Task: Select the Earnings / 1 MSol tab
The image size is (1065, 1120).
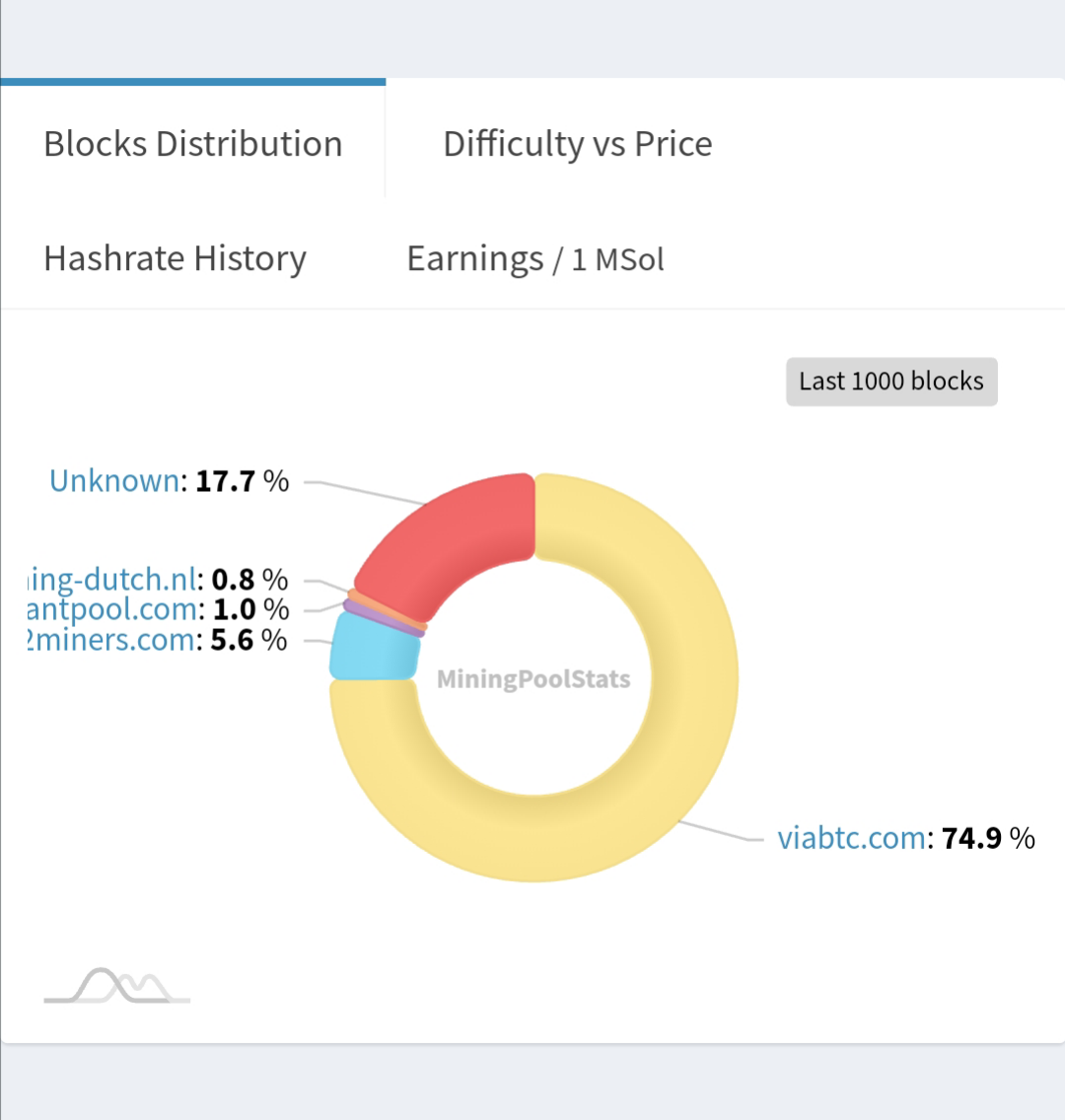Action: pyautogui.click(x=534, y=259)
